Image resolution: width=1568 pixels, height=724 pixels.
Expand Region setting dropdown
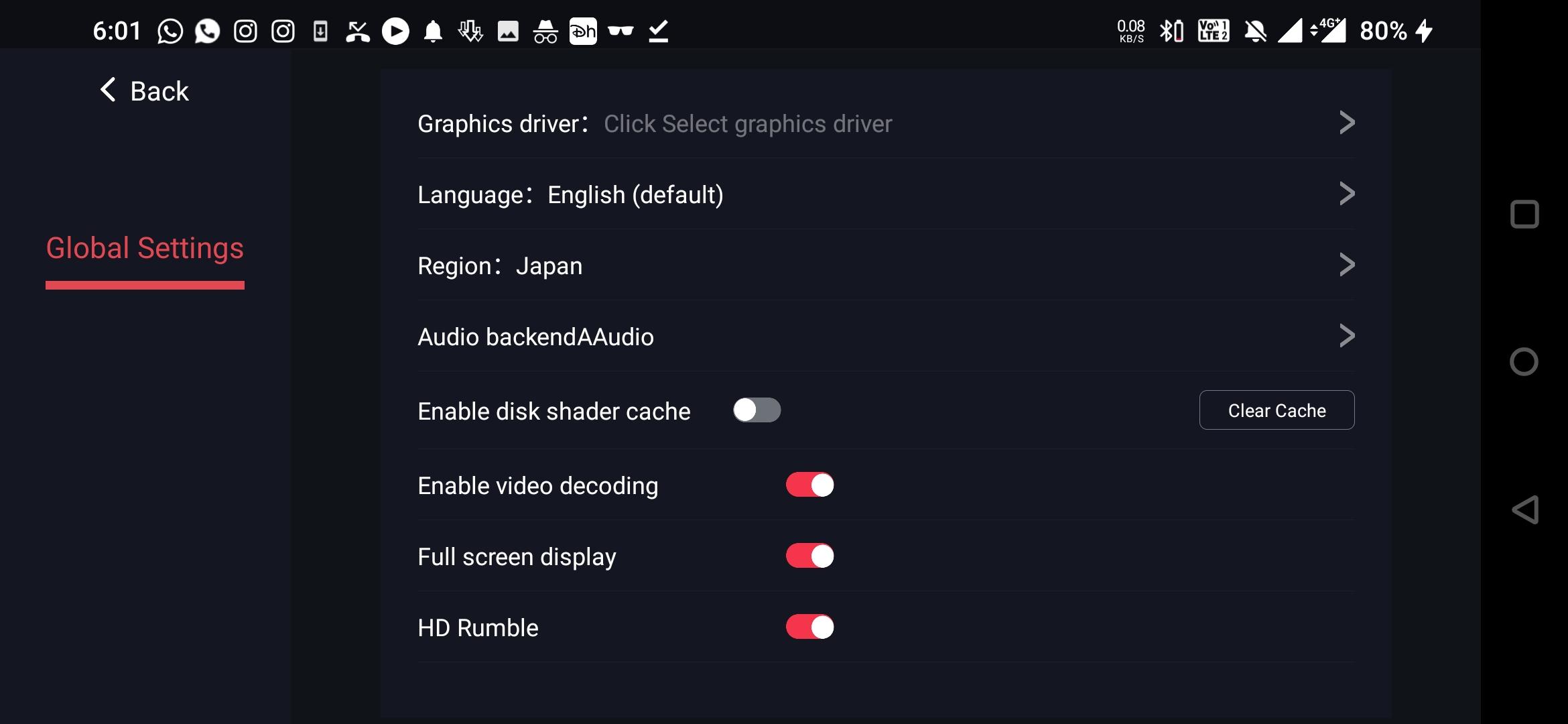click(x=884, y=265)
